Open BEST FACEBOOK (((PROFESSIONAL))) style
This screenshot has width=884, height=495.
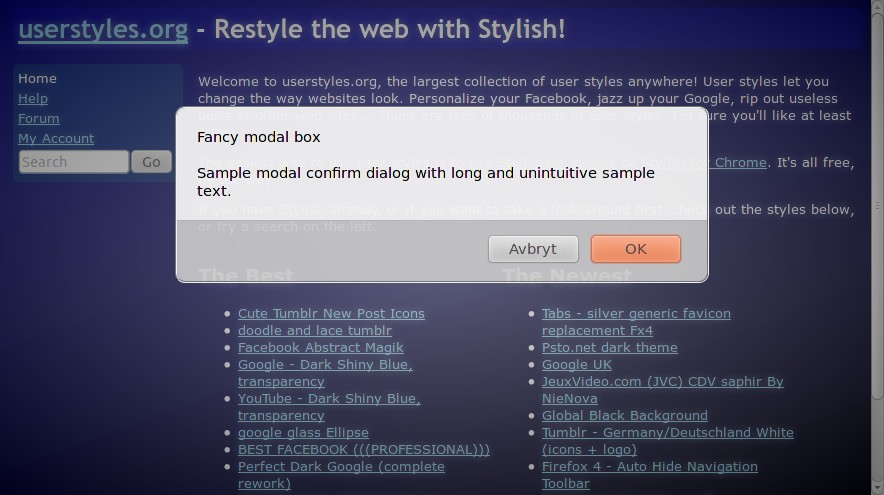click(x=364, y=449)
